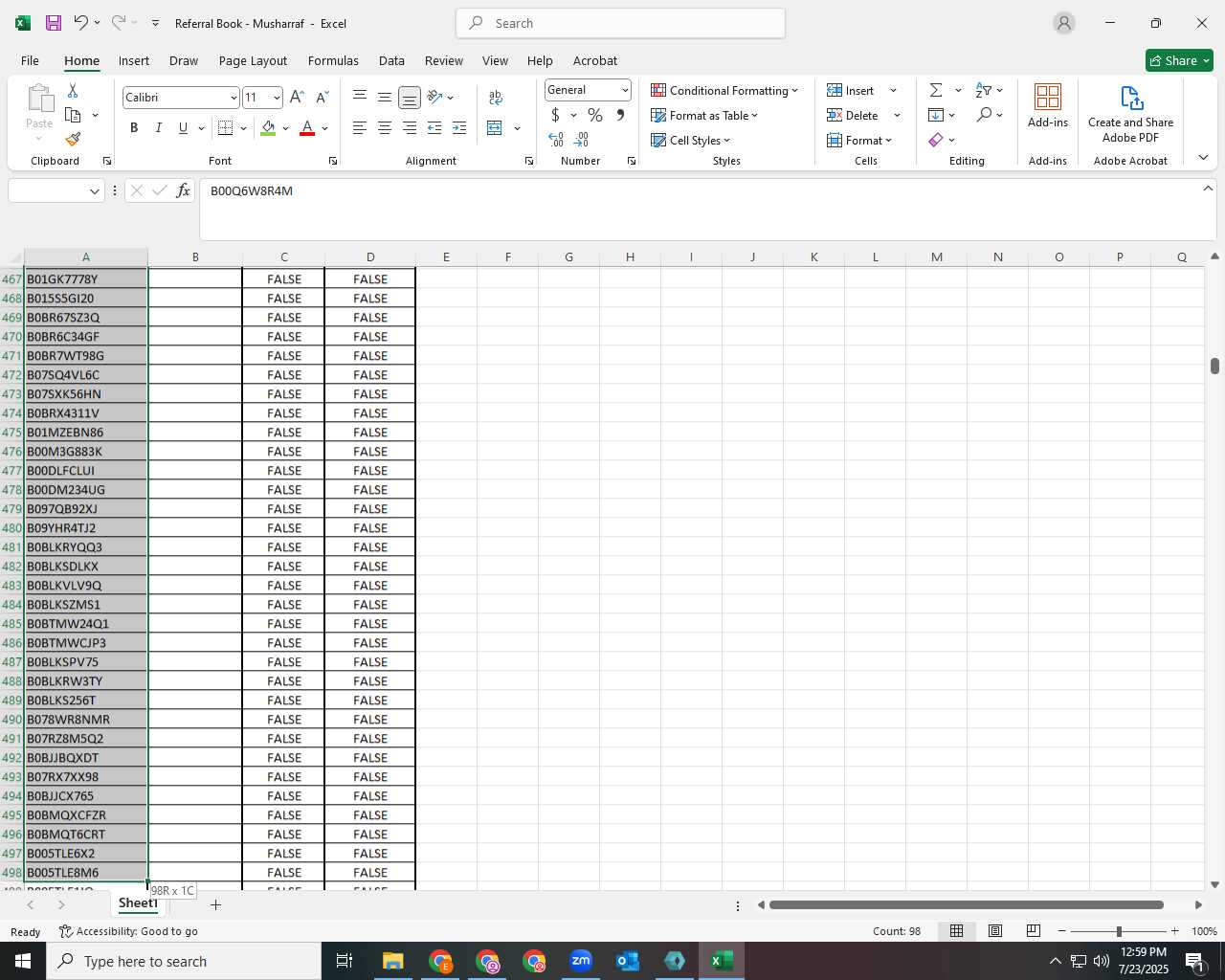
Task: Click Create and Share Adobe PDF
Action: 1130,113
